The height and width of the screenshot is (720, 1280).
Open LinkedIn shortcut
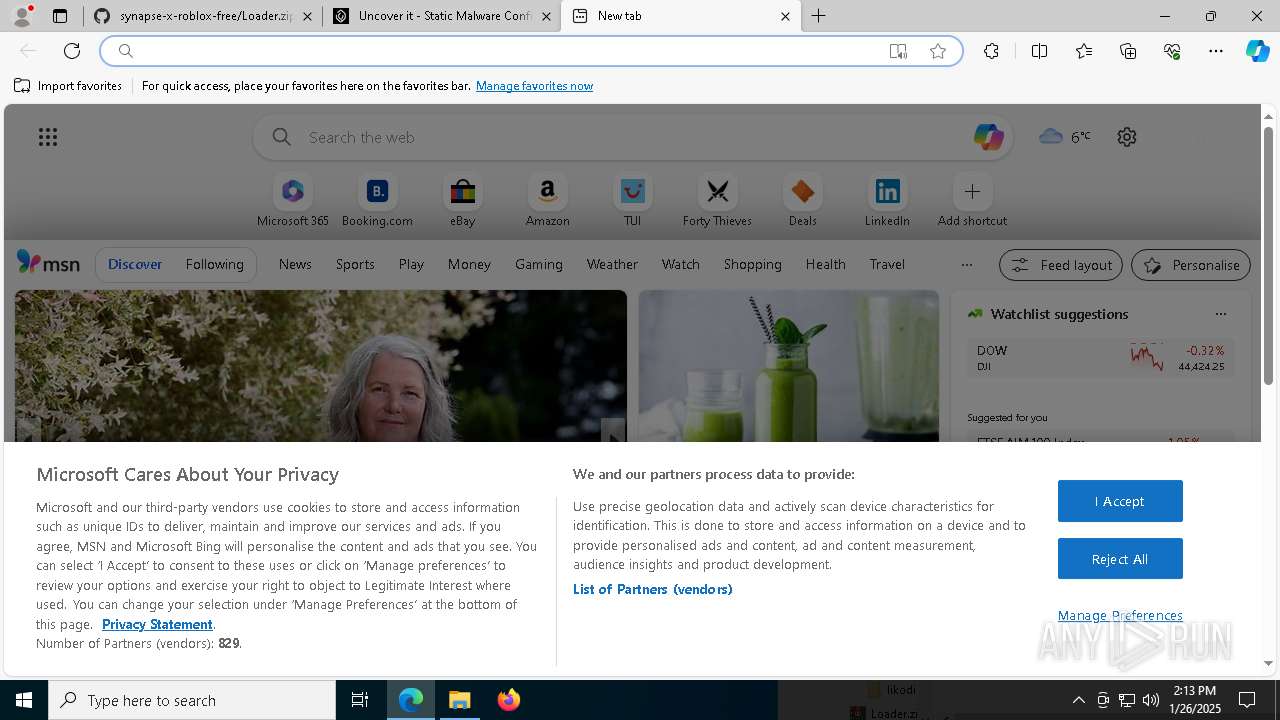(x=887, y=201)
